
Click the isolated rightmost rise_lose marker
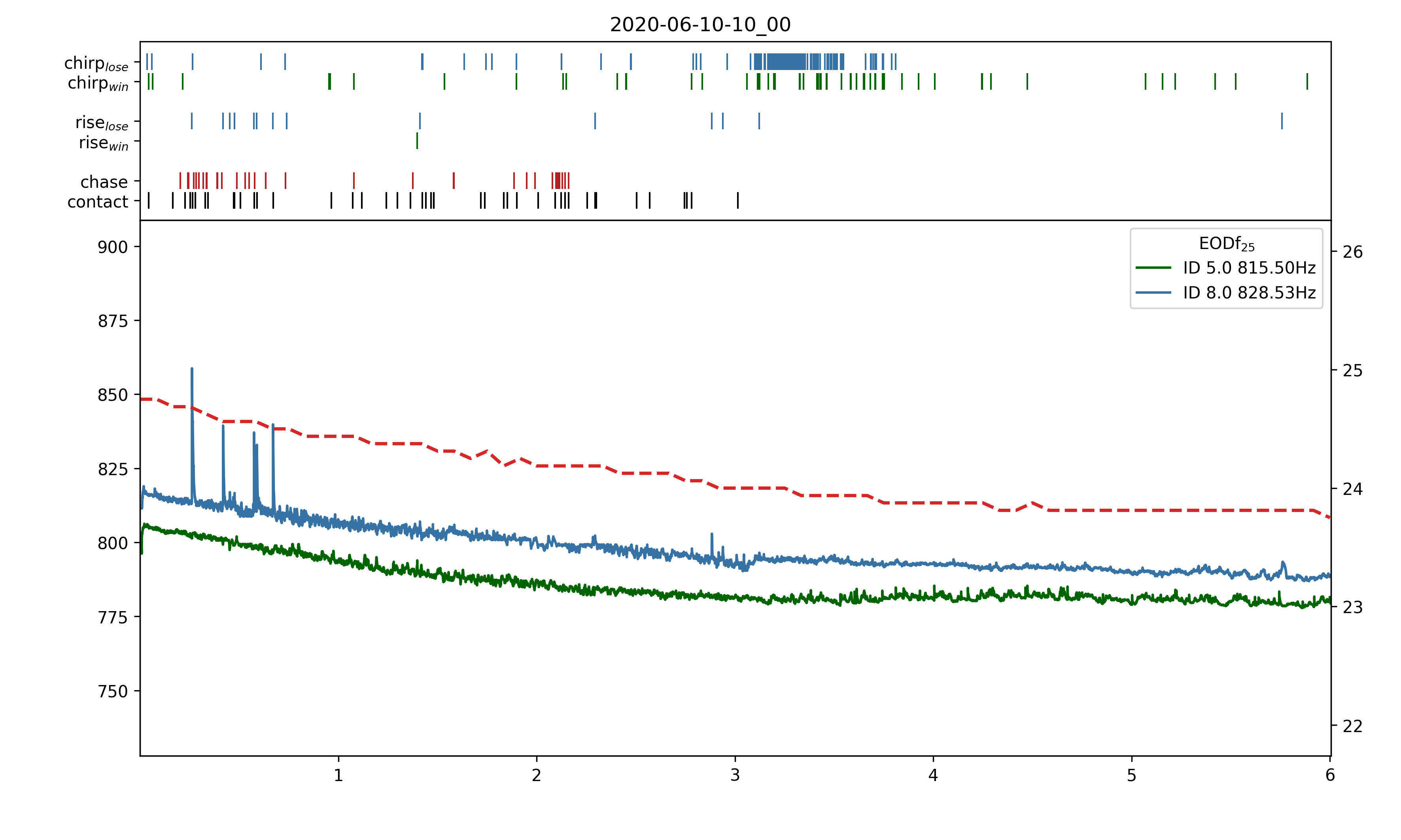coord(1282,121)
